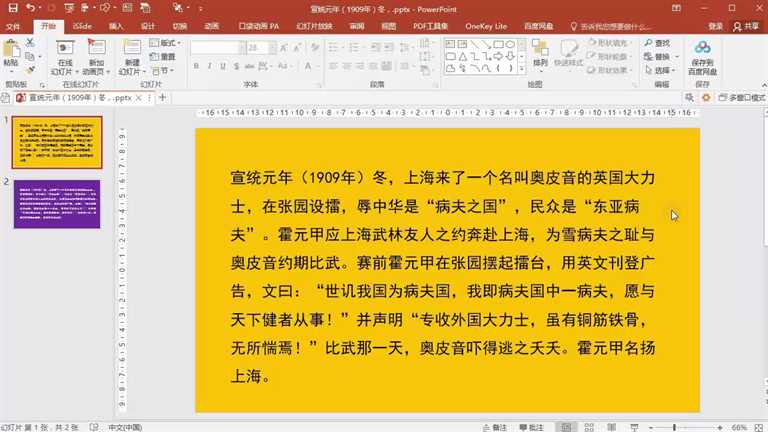
Task: Toggle the Notes (备注) pane
Action: (494, 427)
